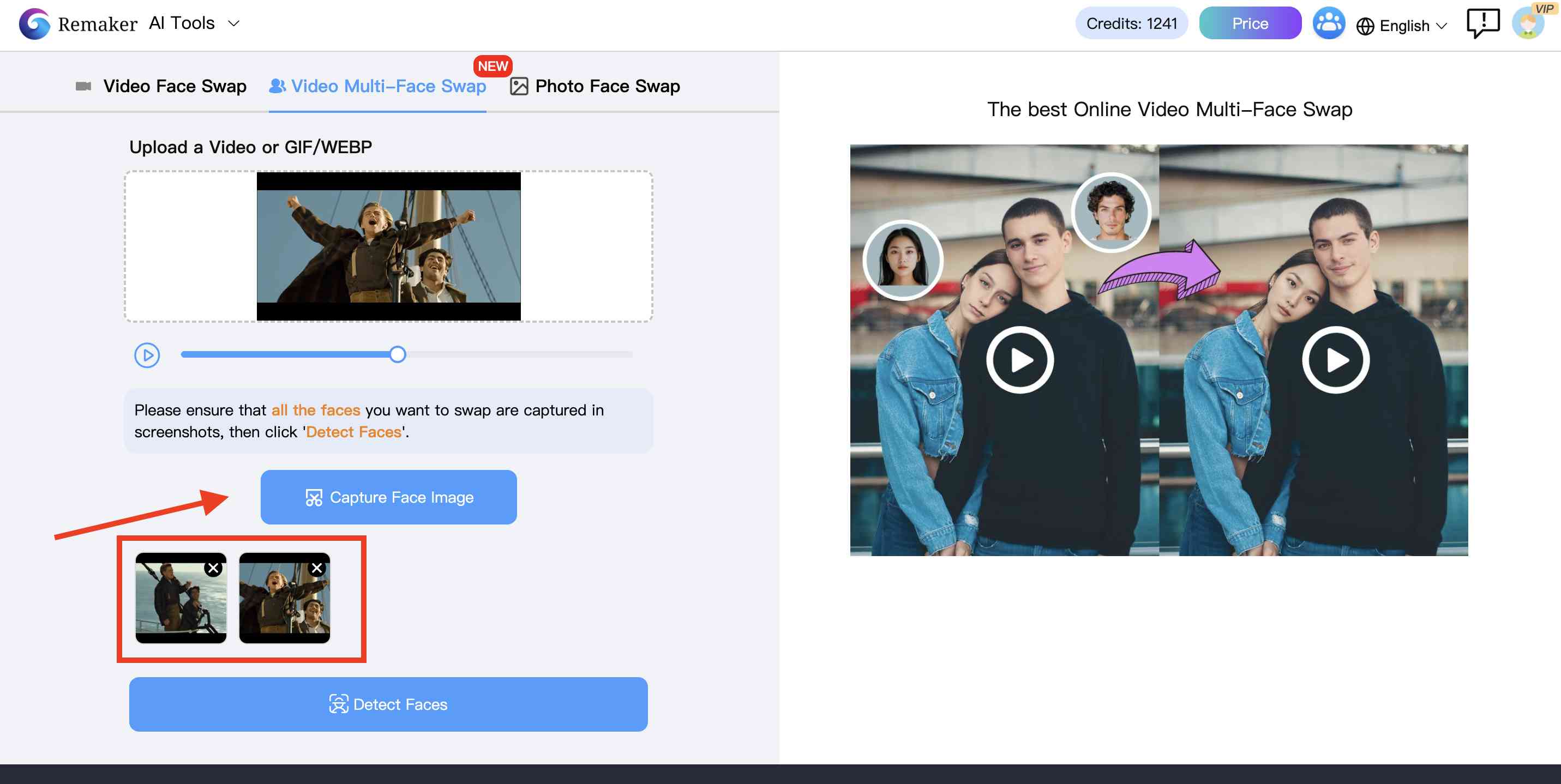Image resolution: width=1561 pixels, height=784 pixels.
Task: Select the Video Multi-Face Swap tab
Action: pyautogui.click(x=377, y=86)
